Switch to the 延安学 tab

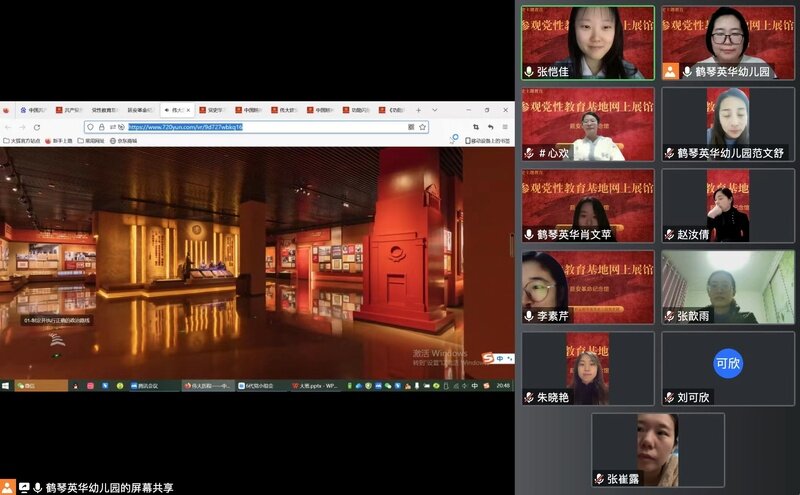212,110
